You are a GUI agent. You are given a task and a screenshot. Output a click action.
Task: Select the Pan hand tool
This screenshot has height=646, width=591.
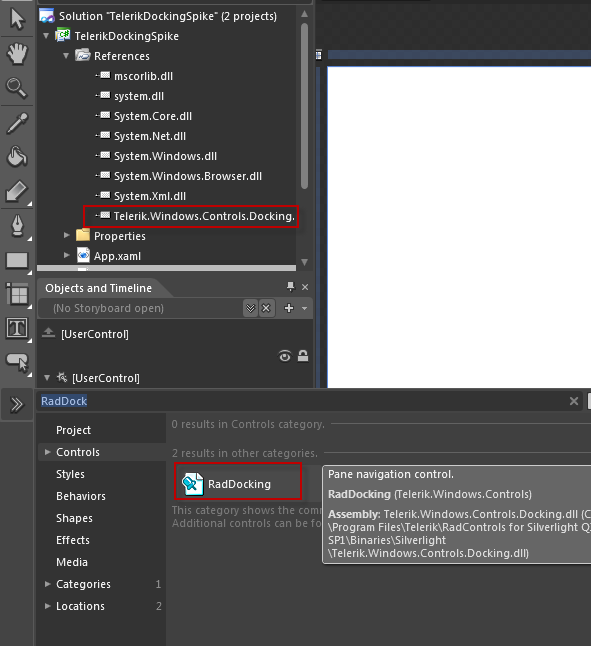click(x=16, y=54)
